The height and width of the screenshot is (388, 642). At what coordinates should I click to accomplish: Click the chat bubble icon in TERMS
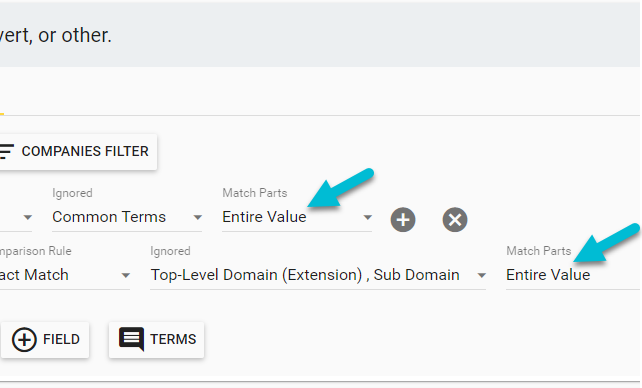pos(131,339)
